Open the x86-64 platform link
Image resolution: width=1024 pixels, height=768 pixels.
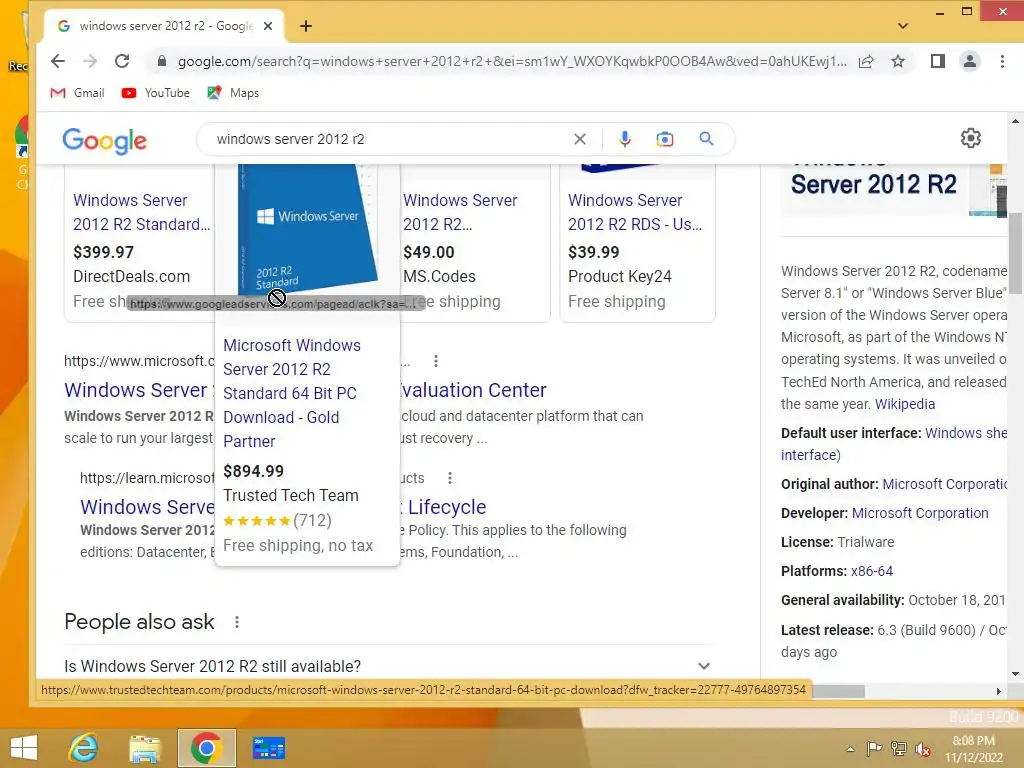[872, 571]
